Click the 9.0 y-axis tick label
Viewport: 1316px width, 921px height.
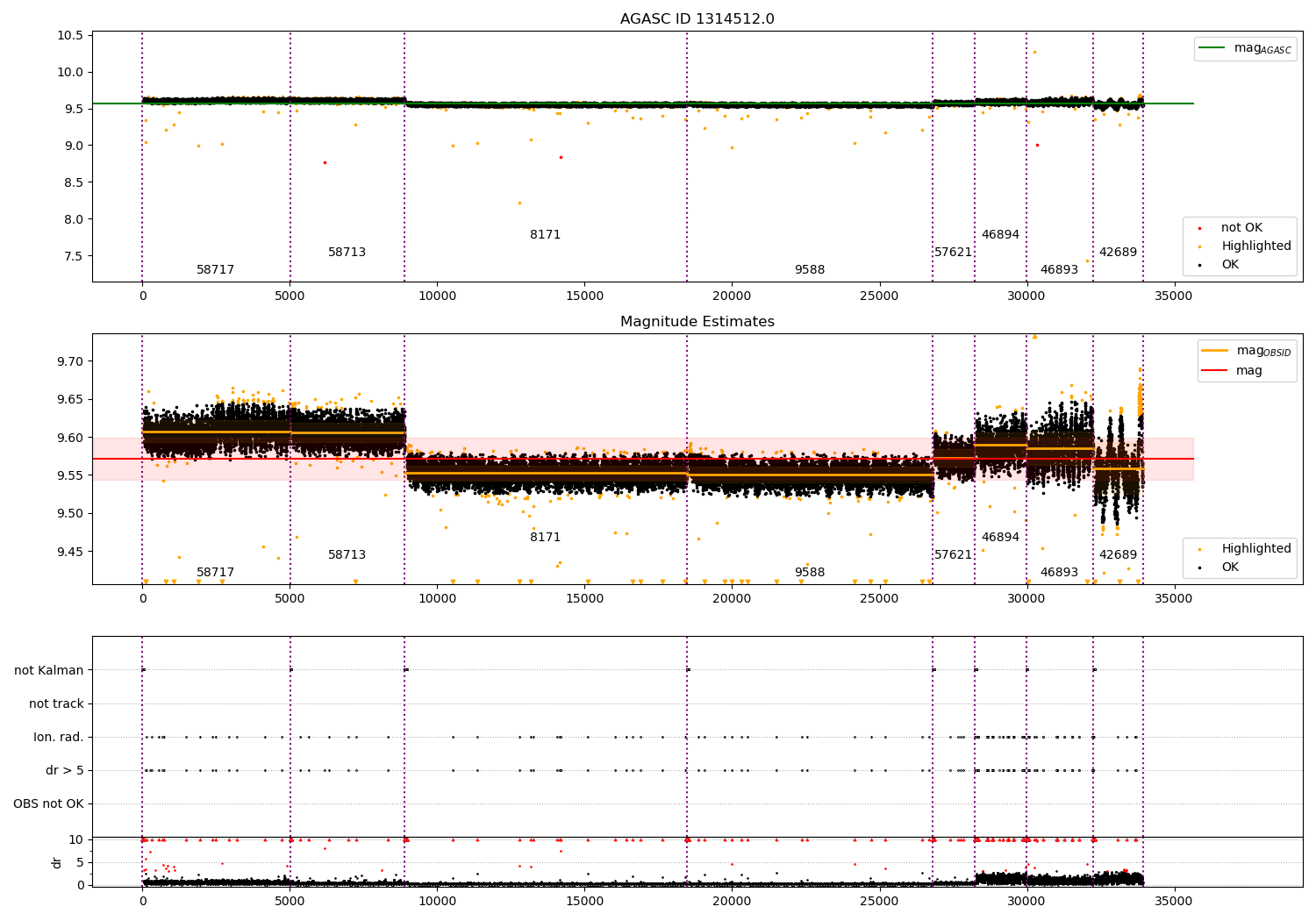(x=74, y=146)
